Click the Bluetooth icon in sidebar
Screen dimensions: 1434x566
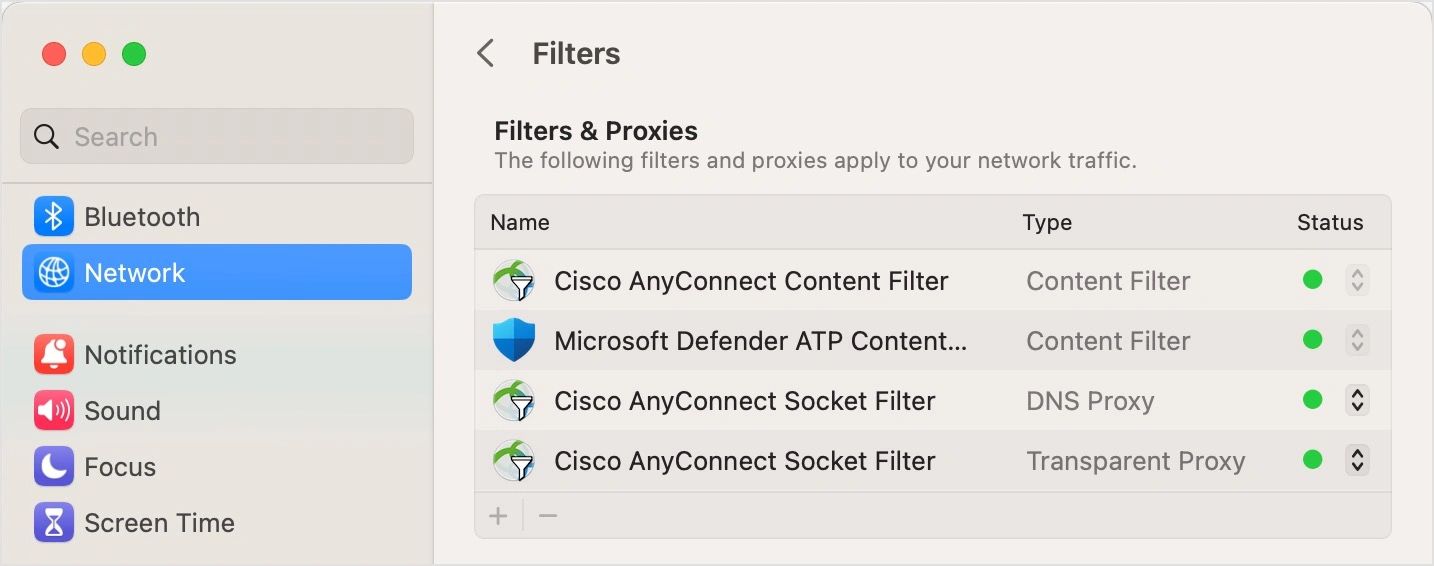(54, 216)
